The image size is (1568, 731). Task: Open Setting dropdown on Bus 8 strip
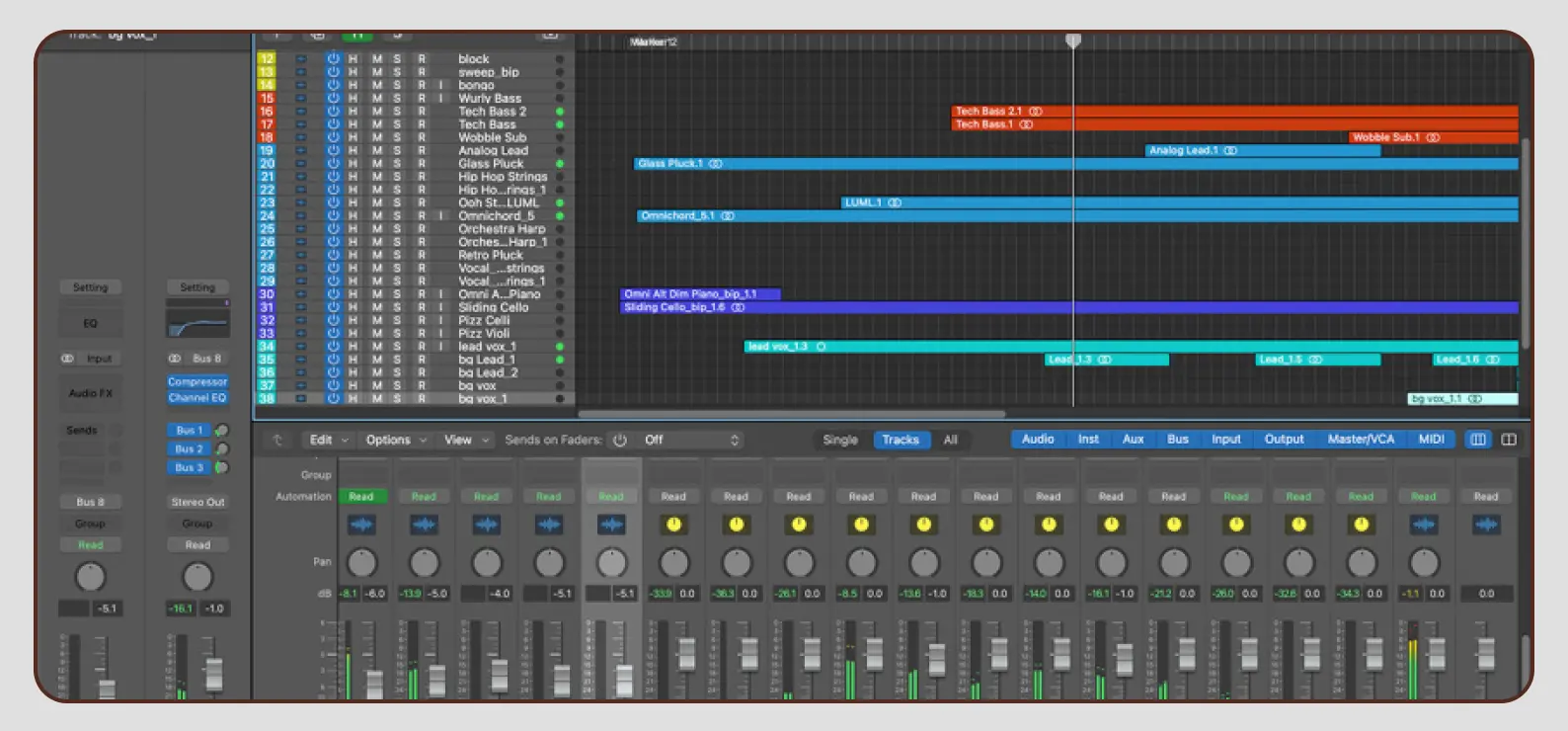click(x=197, y=287)
